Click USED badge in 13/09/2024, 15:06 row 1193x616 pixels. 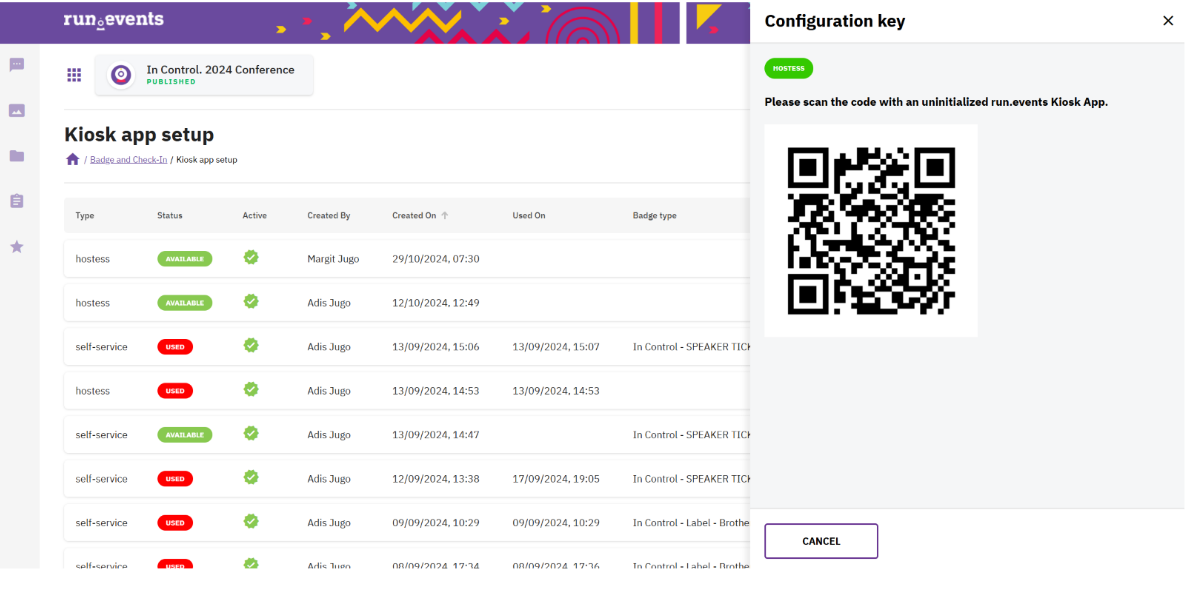pyautogui.click(x=175, y=347)
